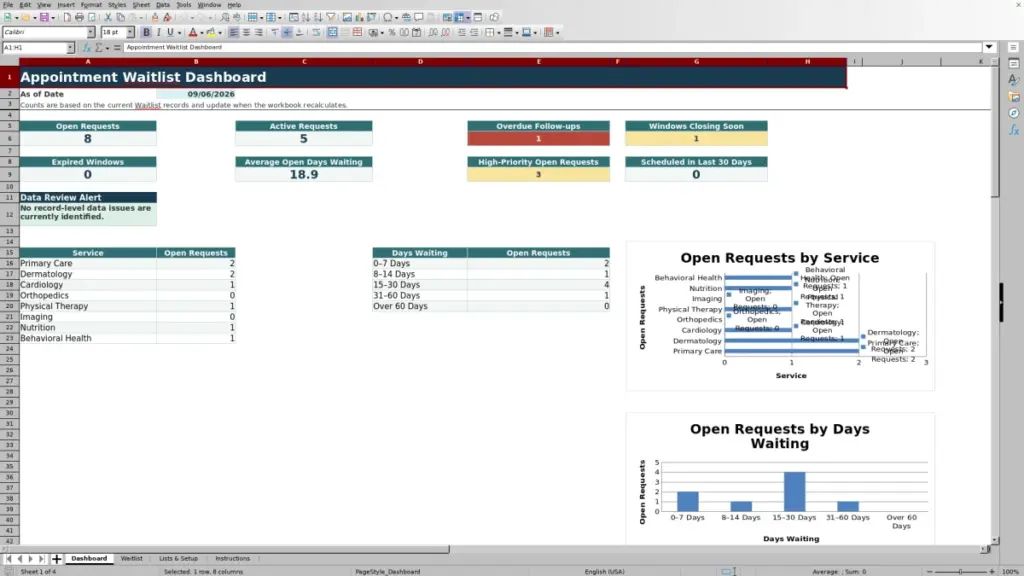
Task: Click the Format as Percent icon
Action: [x=391, y=32]
